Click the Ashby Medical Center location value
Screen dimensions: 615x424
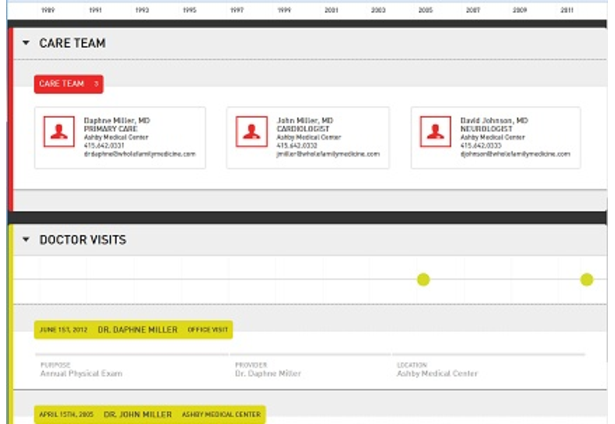437,373
